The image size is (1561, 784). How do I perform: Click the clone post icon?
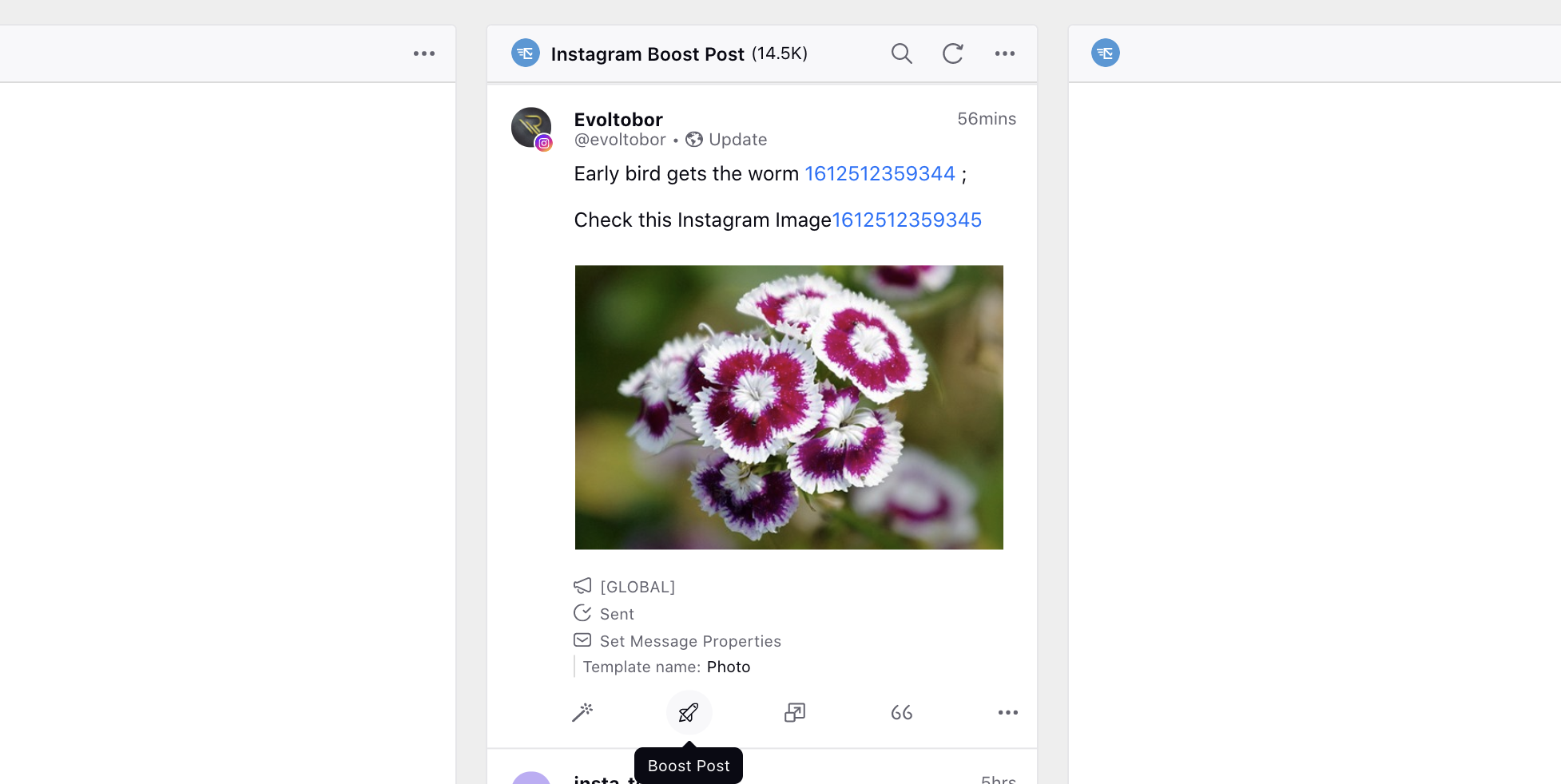pyautogui.click(x=795, y=712)
